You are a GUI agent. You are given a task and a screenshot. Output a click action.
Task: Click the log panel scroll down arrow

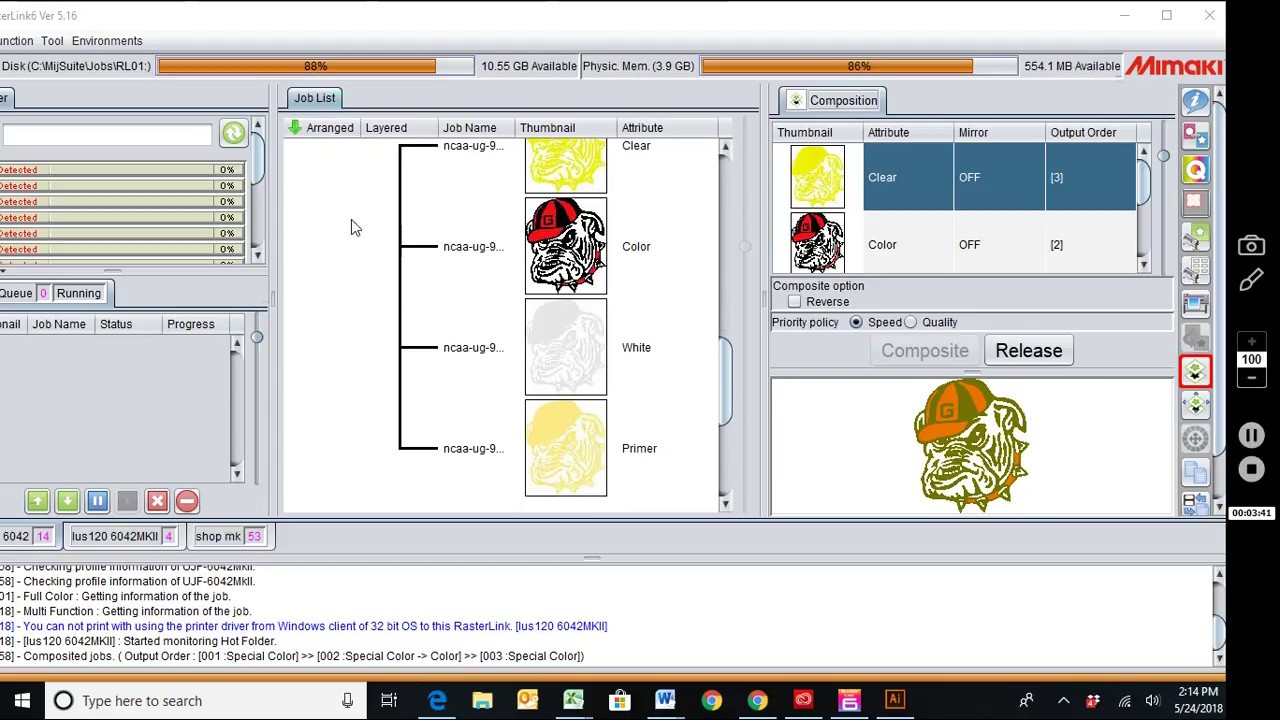pos(1218,658)
